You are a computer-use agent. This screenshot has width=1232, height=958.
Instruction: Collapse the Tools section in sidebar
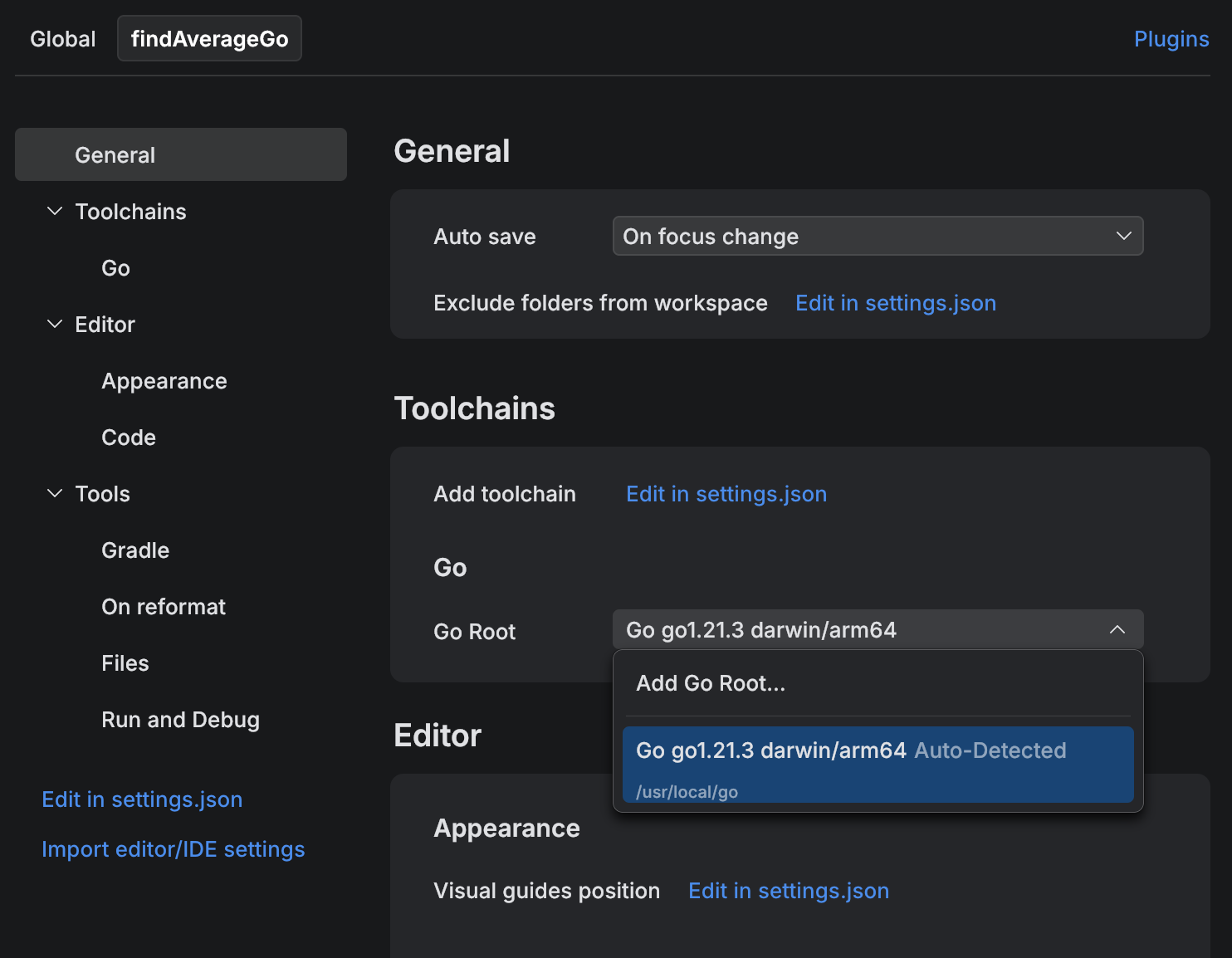[x=54, y=493]
